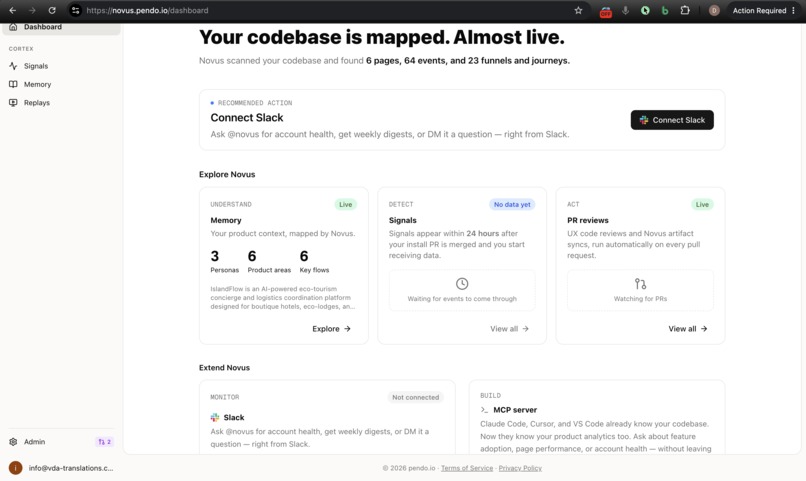Click the info@vda-translations account email

(71, 468)
